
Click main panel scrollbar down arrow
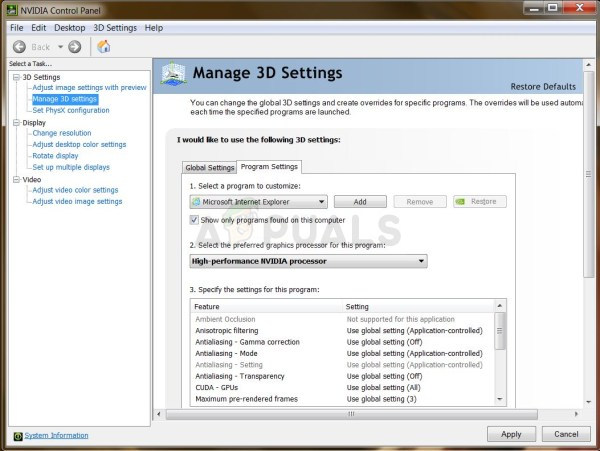point(589,402)
